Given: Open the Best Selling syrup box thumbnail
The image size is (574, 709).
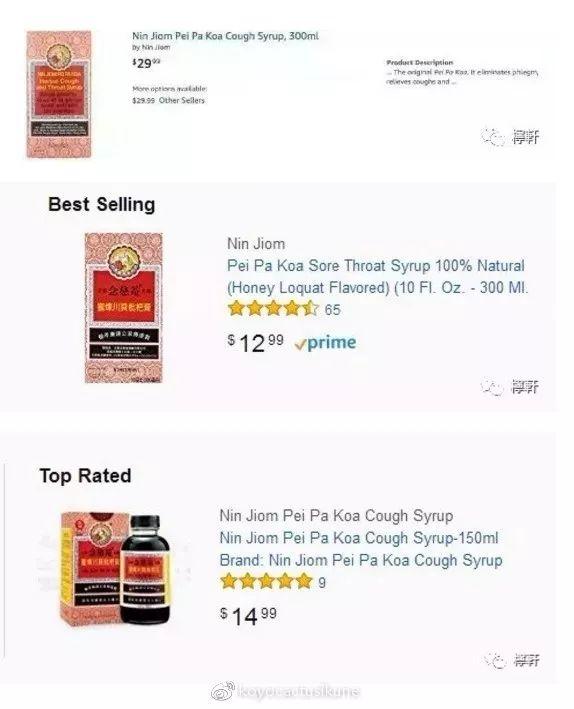Looking at the screenshot, I should pos(123,307).
